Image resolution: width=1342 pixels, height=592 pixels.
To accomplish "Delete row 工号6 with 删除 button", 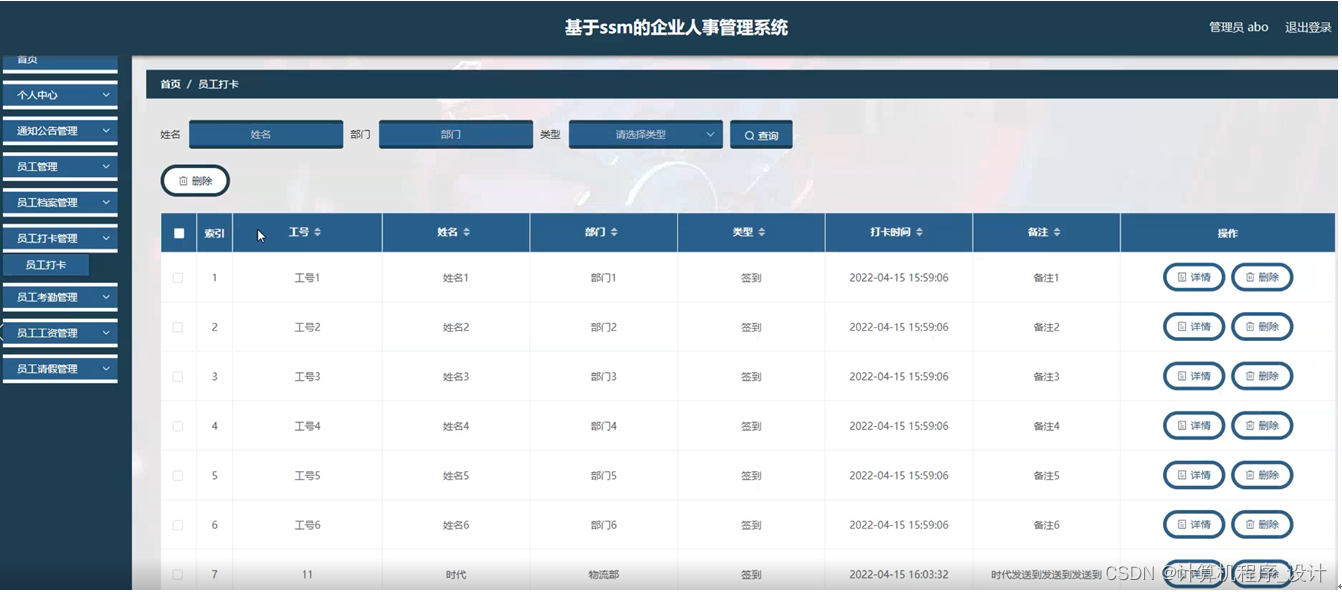I will [x=1262, y=524].
